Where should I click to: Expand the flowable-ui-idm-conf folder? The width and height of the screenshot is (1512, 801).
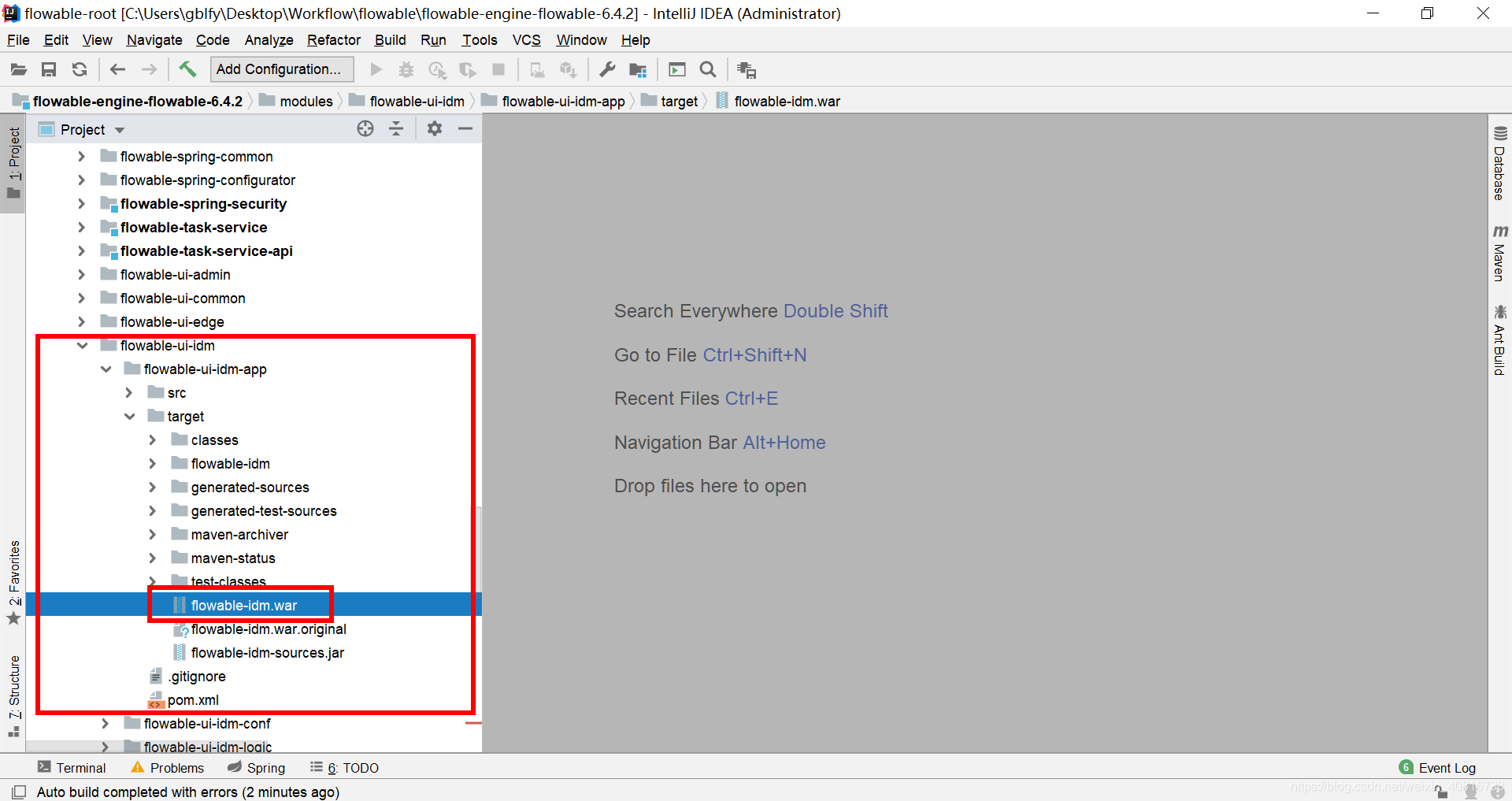pyautogui.click(x=106, y=724)
